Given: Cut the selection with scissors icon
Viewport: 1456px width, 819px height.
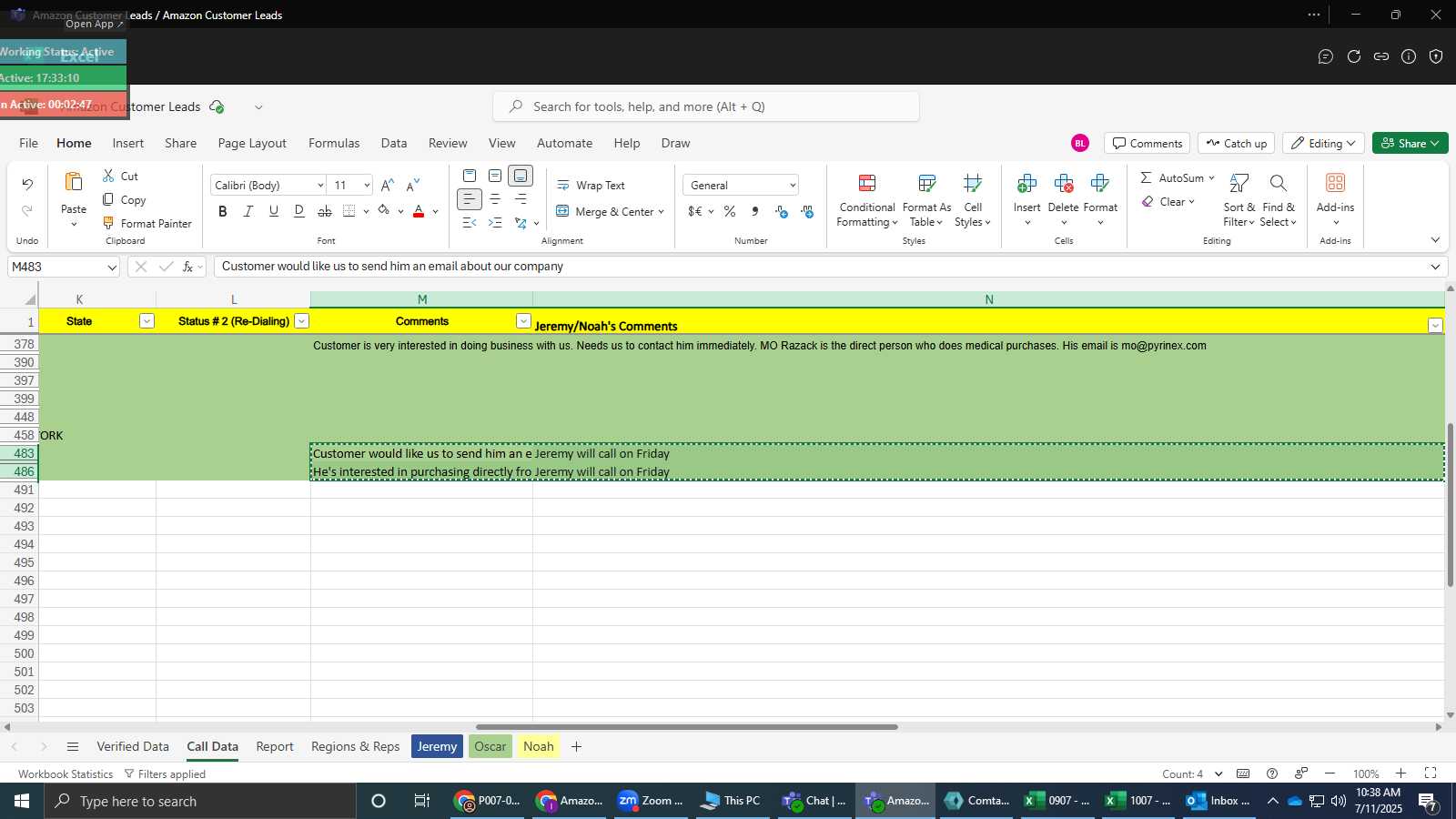Looking at the screenshot, I should (x=108, y=176).
